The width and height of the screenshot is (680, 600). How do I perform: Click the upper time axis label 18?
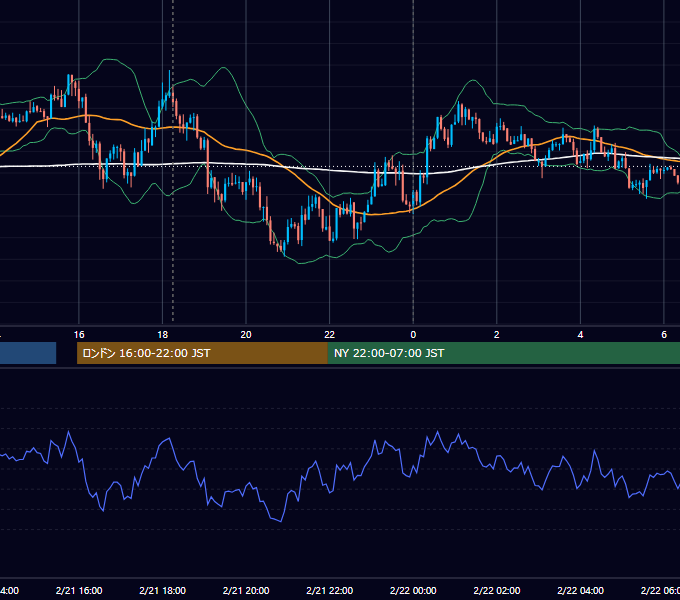coord(163,335)
